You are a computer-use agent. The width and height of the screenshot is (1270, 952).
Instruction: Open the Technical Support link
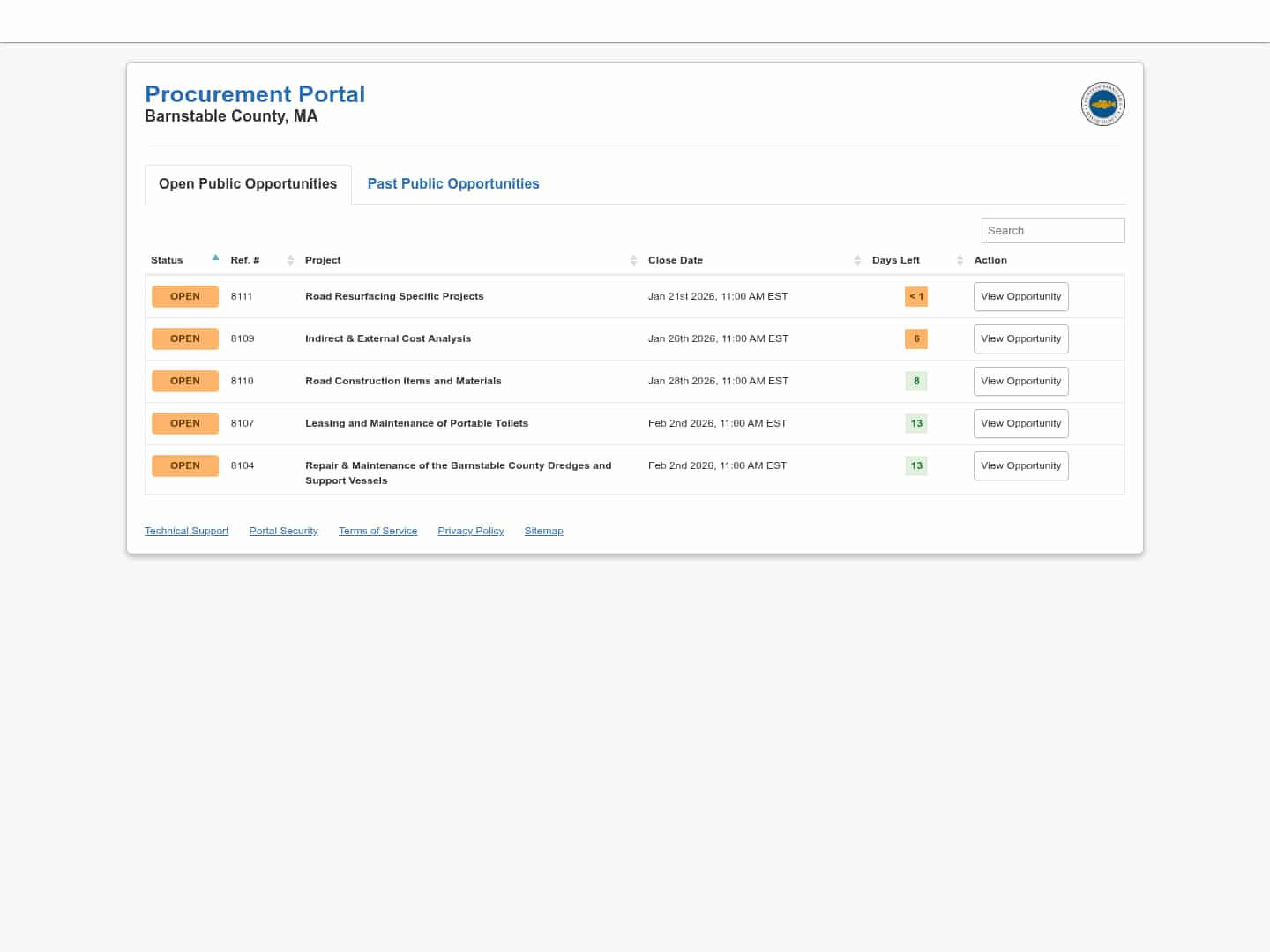(x=186, y=531)
